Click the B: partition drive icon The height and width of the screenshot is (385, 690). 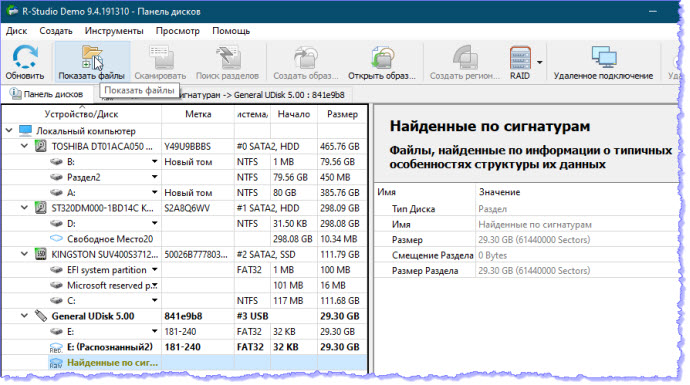pos(56,161)
